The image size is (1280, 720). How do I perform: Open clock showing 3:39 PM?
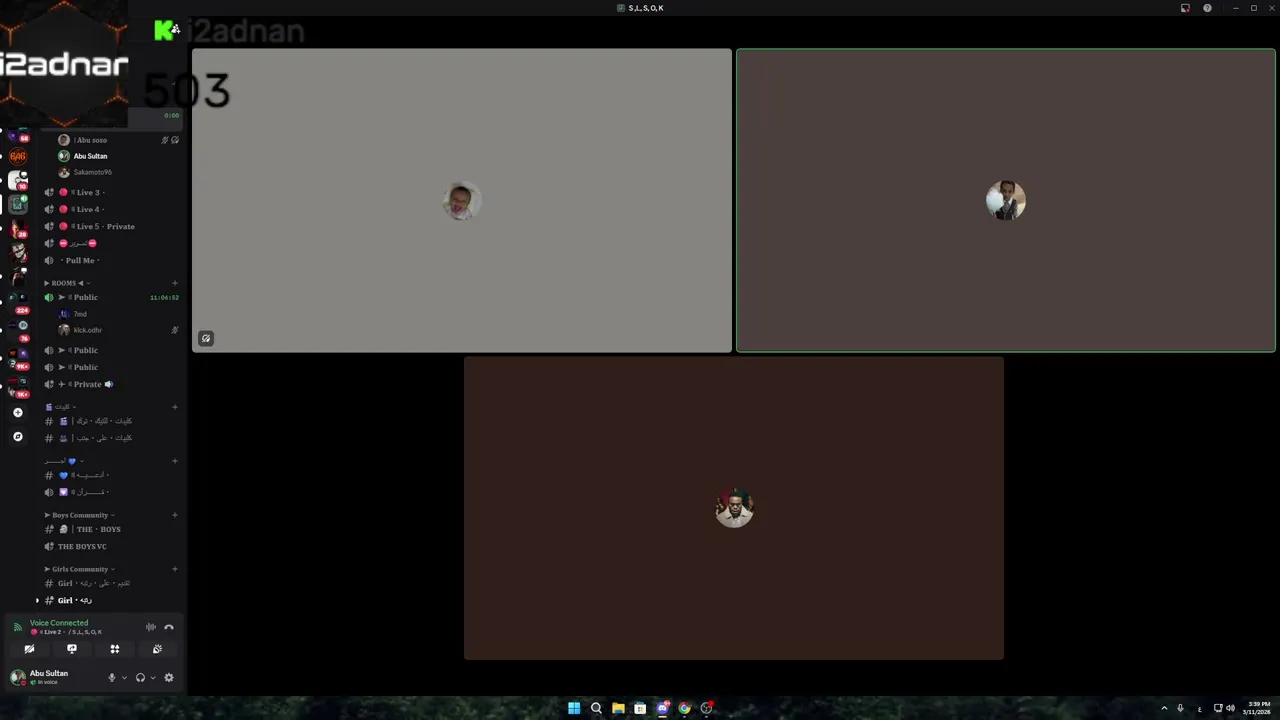(x=1259, y=708)
